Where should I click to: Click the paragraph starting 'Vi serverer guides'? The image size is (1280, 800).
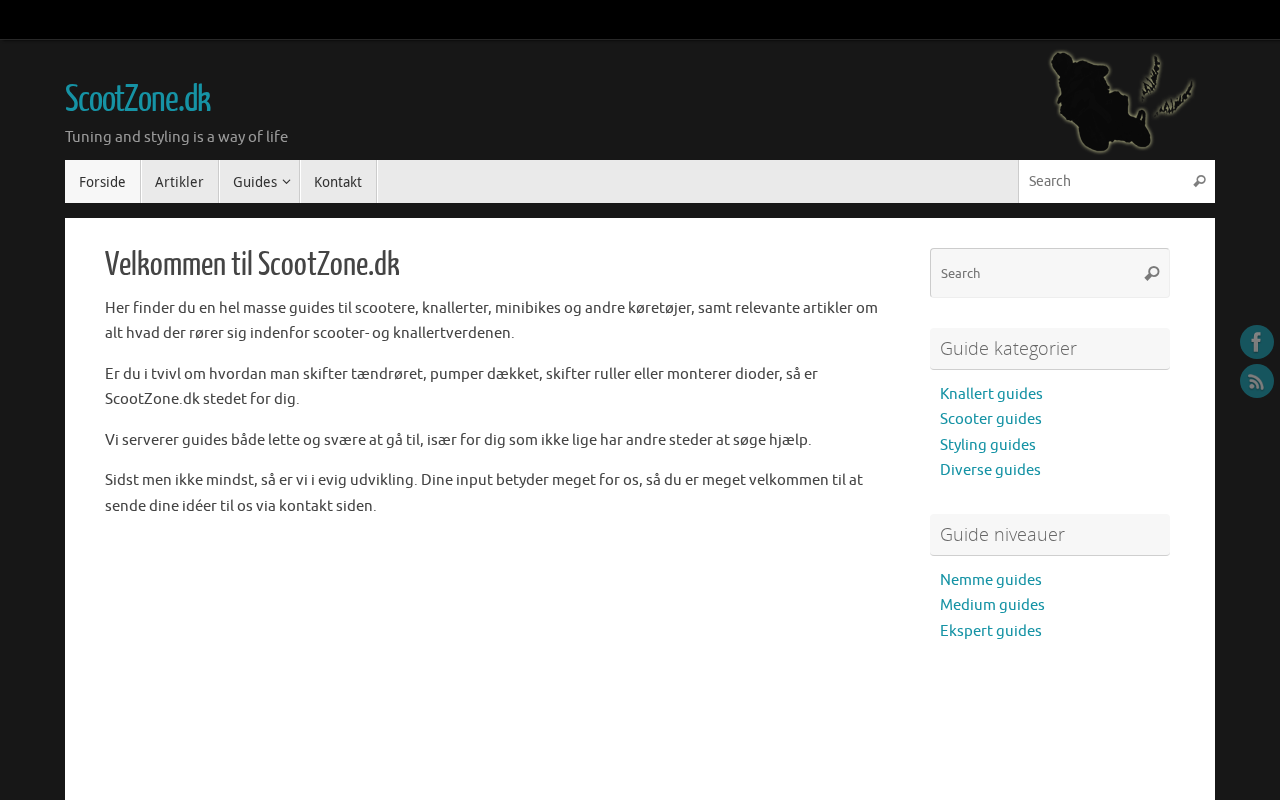point(458,440)
